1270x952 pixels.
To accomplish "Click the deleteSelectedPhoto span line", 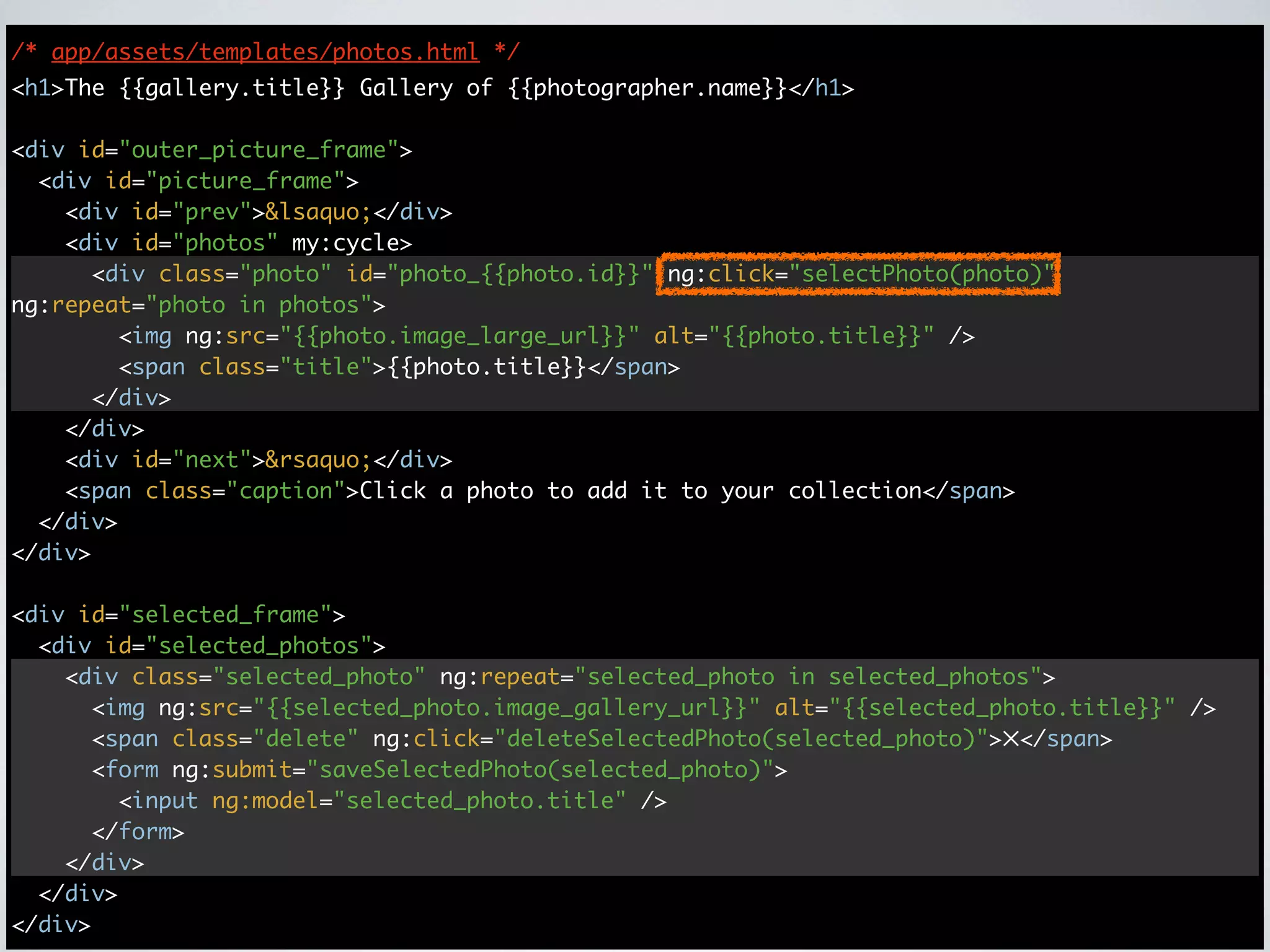I will [602, 739].
